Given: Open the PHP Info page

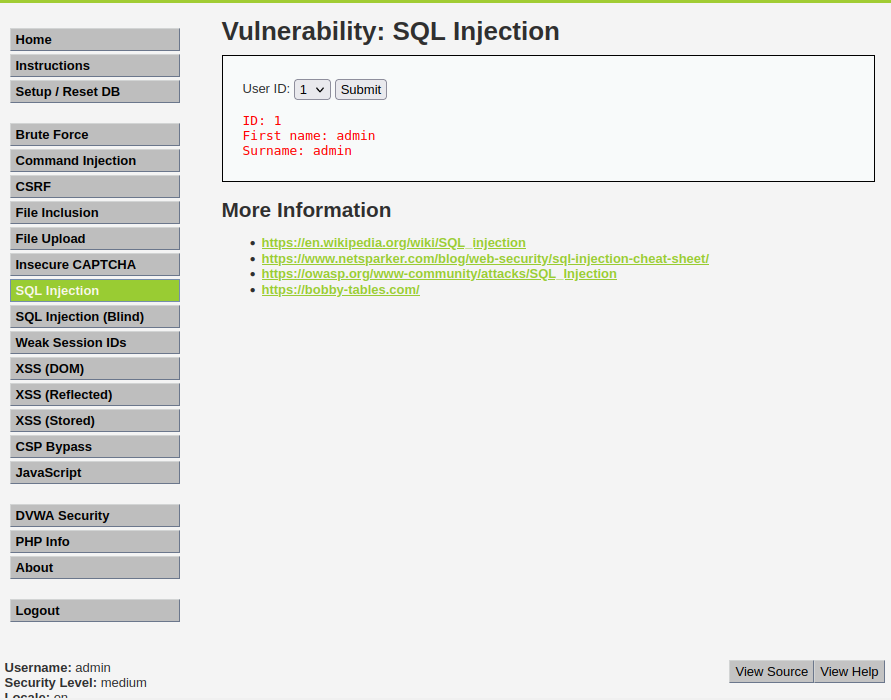Looking at the screenshot, I should (94, 541).
